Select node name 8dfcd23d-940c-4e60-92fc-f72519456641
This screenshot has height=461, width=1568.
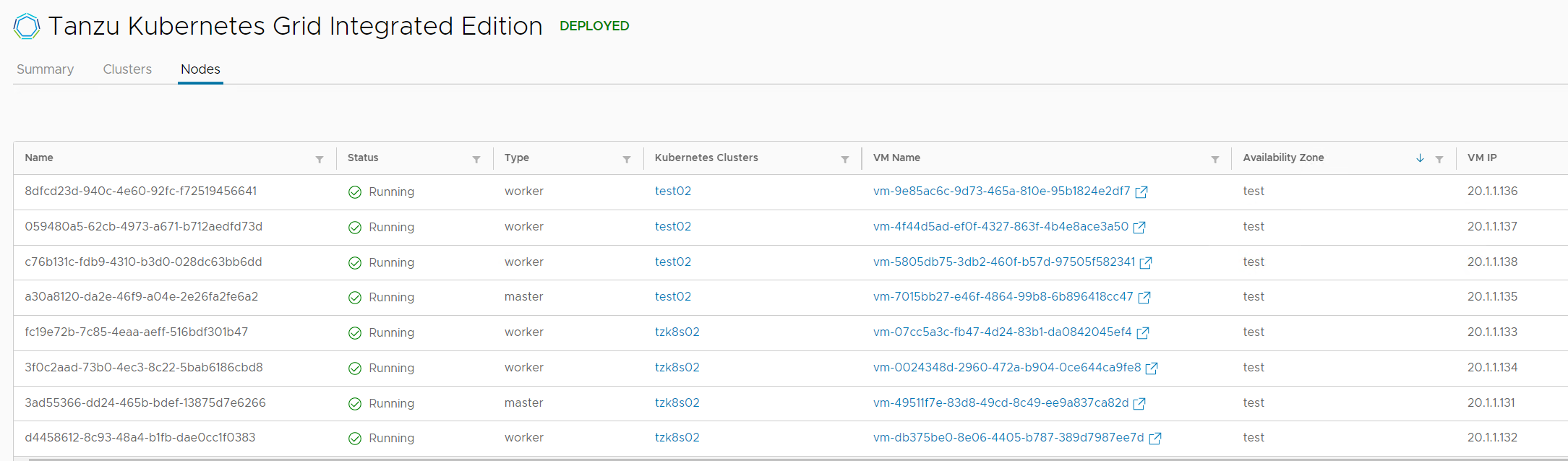click(141, 191)
